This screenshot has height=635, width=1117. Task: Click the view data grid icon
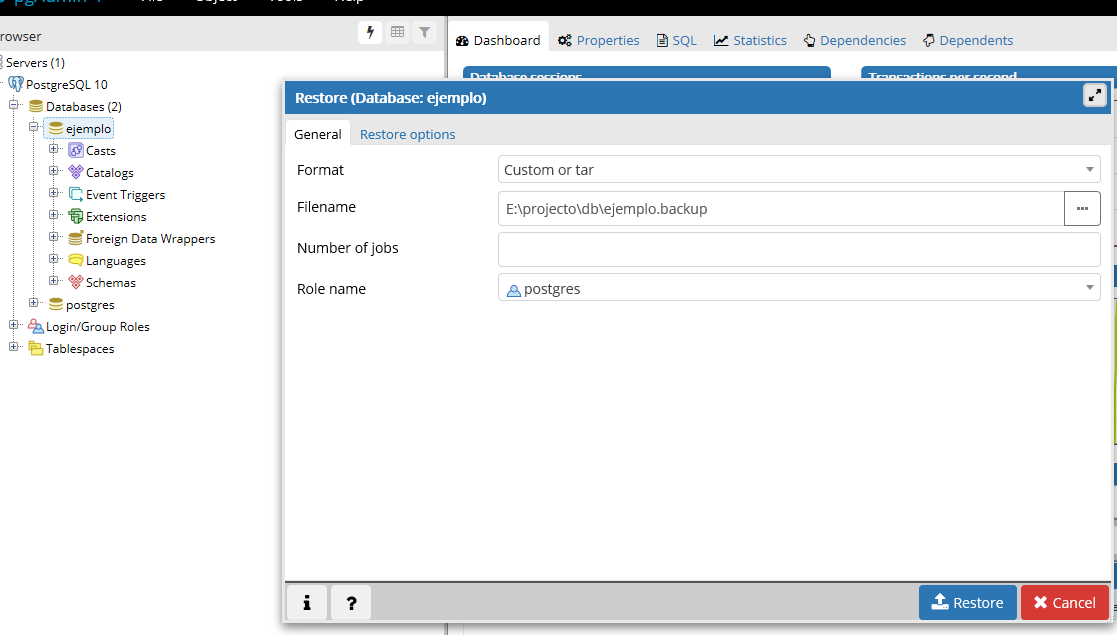pos(398,33)
